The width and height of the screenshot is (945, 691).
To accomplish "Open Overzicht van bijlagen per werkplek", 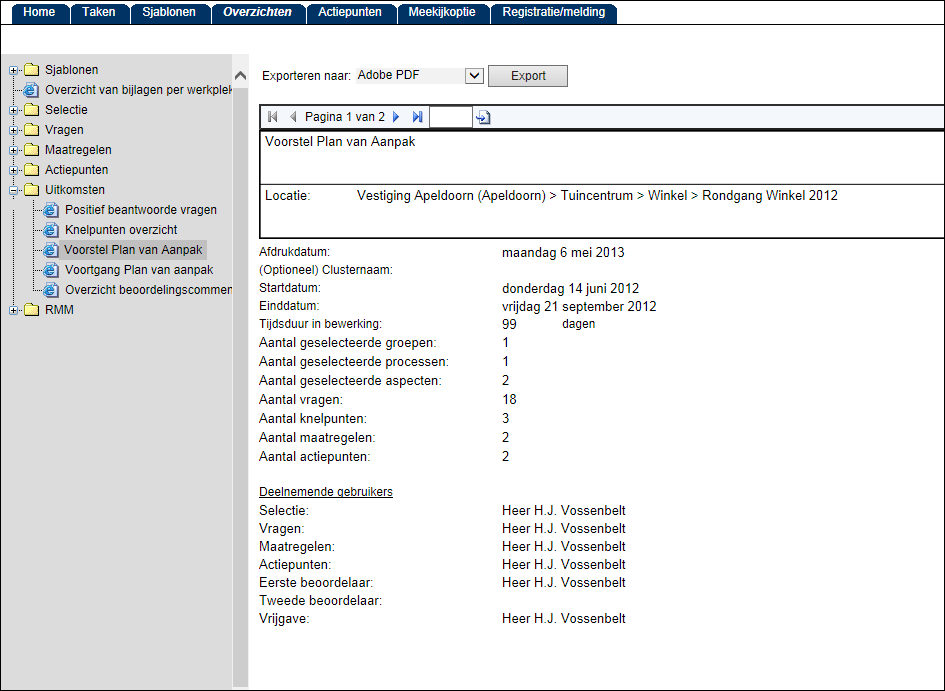I will pyautogui.click(x=138, y=90).
